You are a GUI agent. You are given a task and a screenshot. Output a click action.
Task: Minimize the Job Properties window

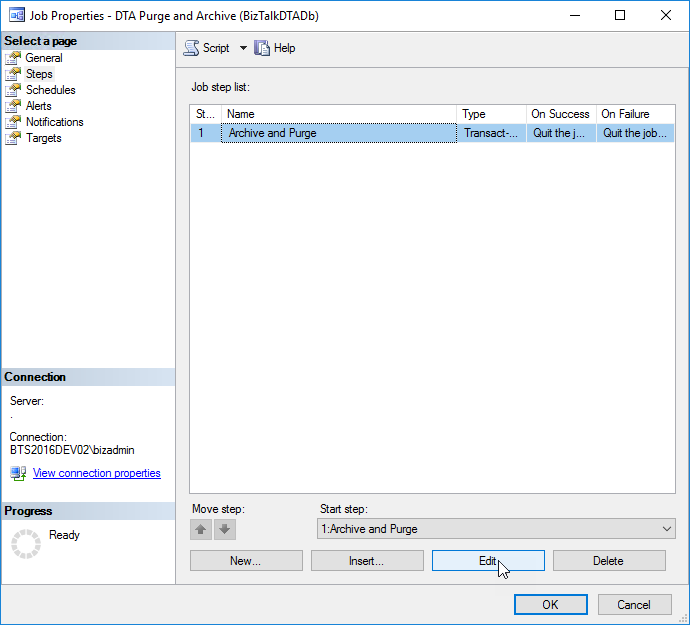[x=575, y=15]
